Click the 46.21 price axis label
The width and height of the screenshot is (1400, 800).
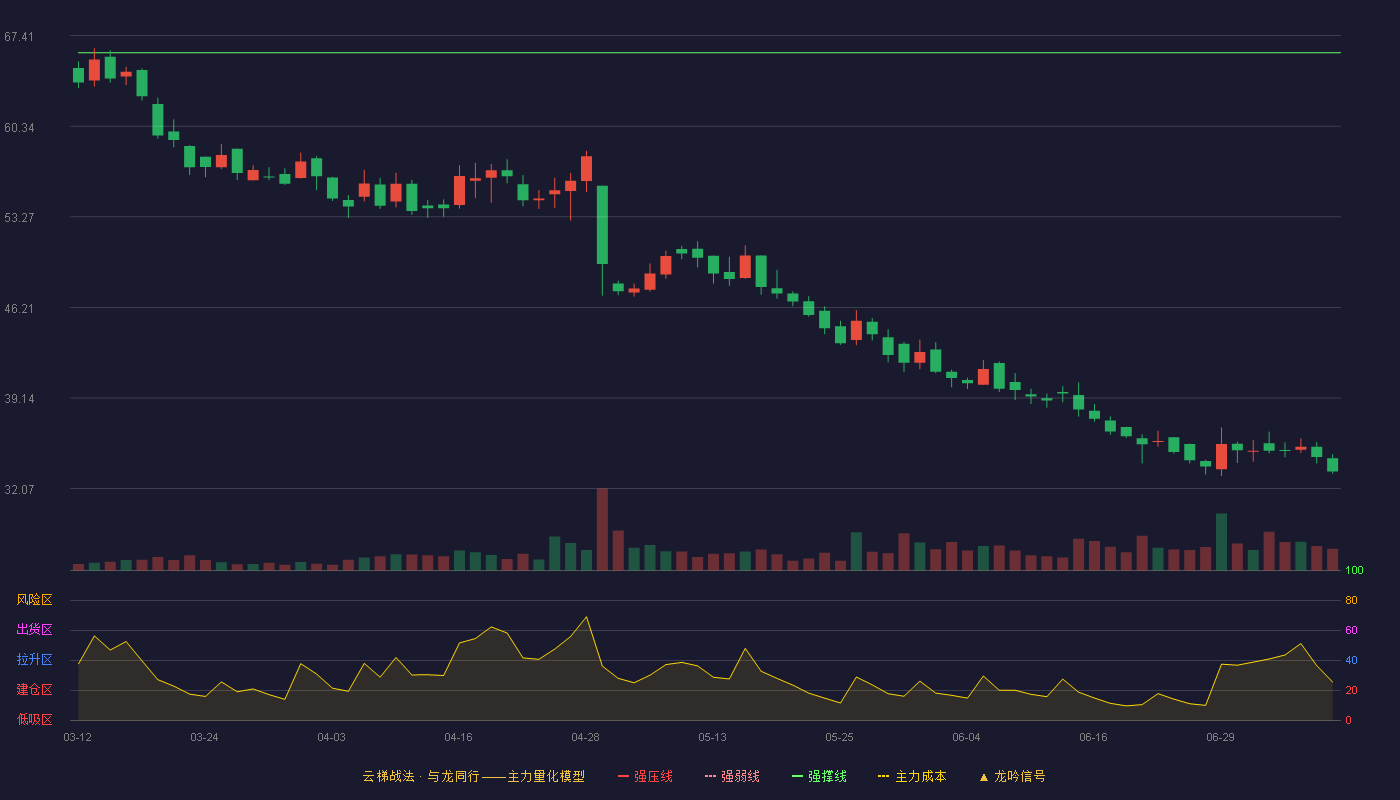pos(19,309)
